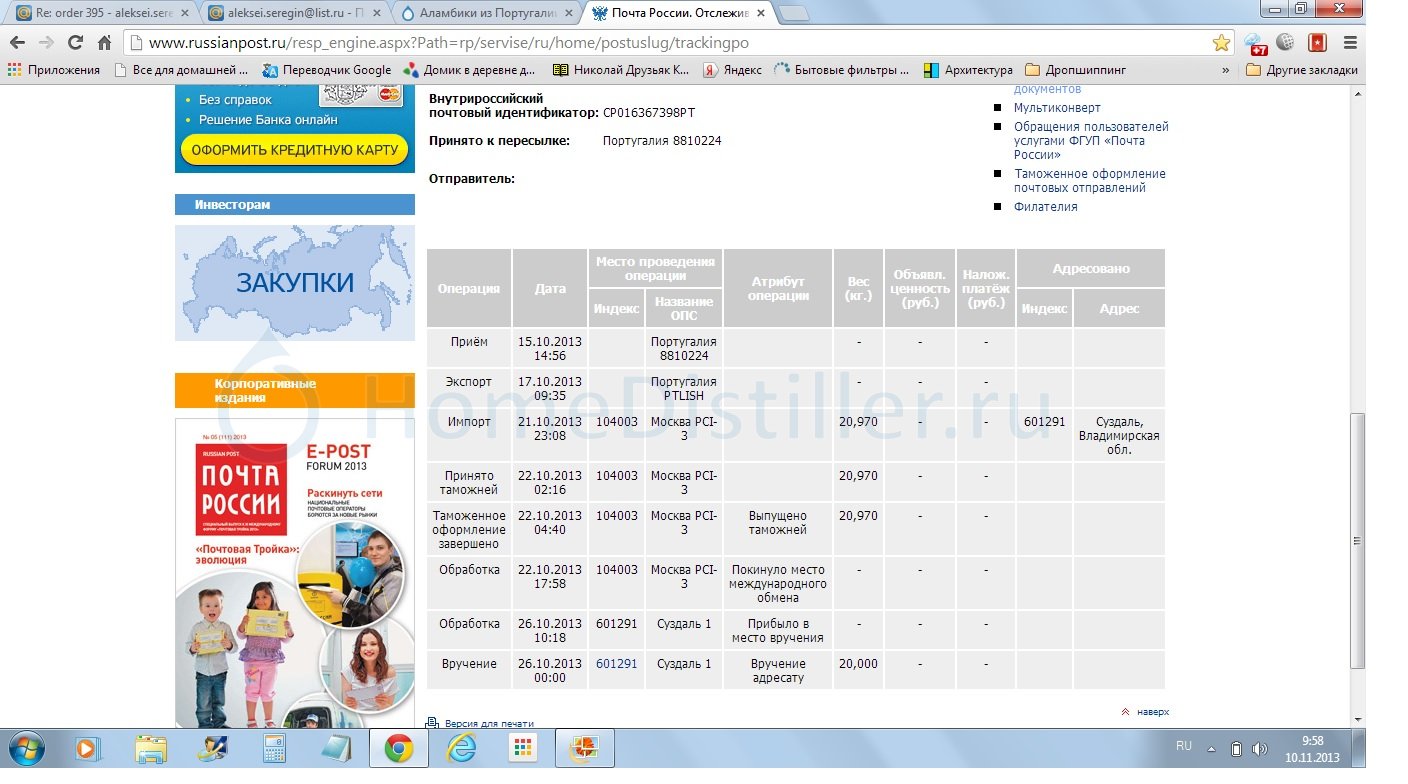Open Windows Explorer from taskbar
This screenshot has height=784, width=1408.
click(151, 748)
